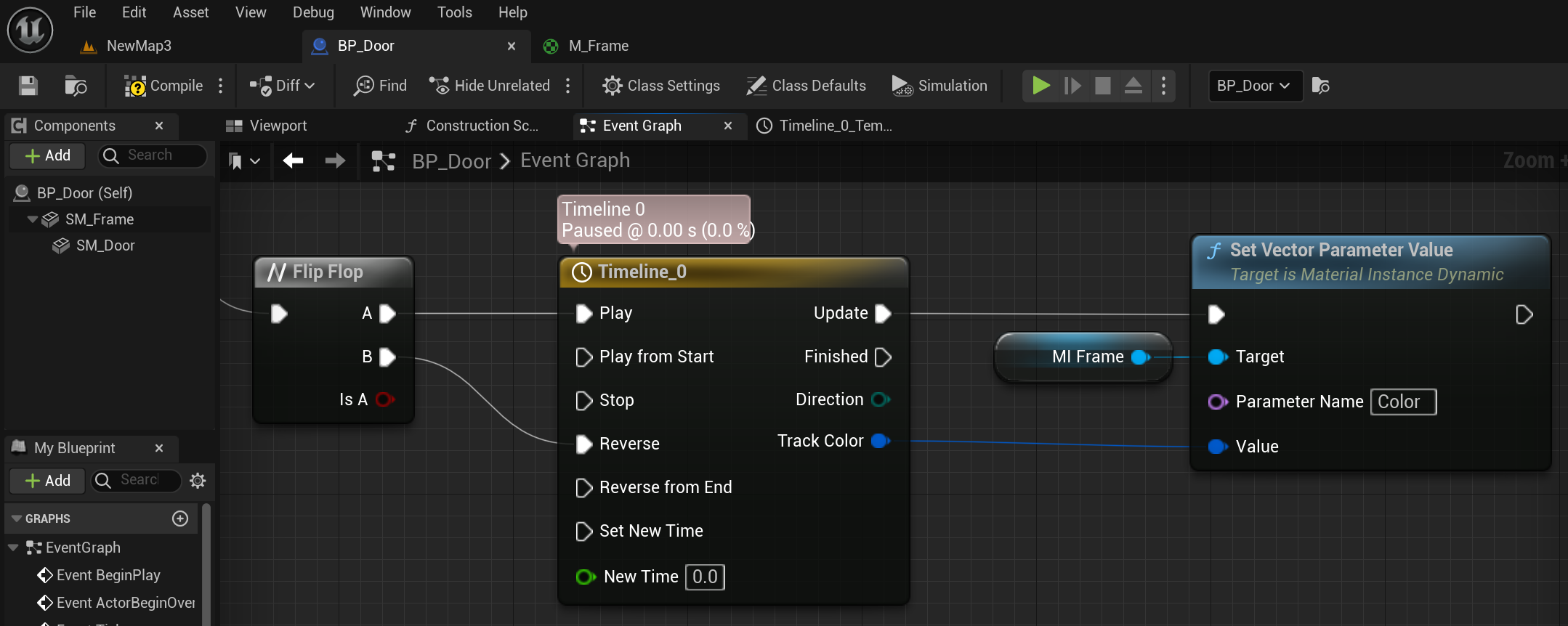Click the debug object browse icon after BP_Door
Viewport: 1568px width, 626px height.
(1321, 86)
